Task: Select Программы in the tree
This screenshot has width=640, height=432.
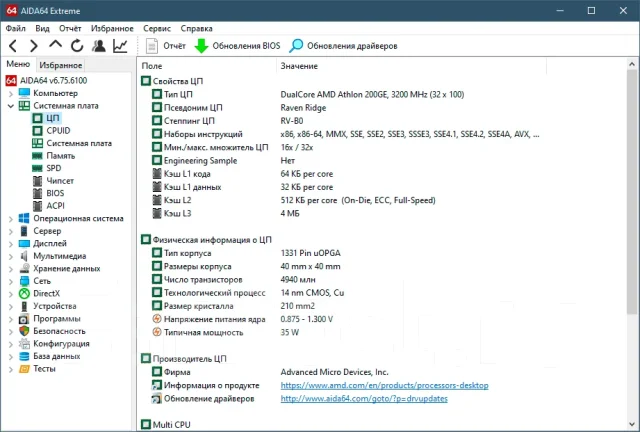Action: point(50,318)
